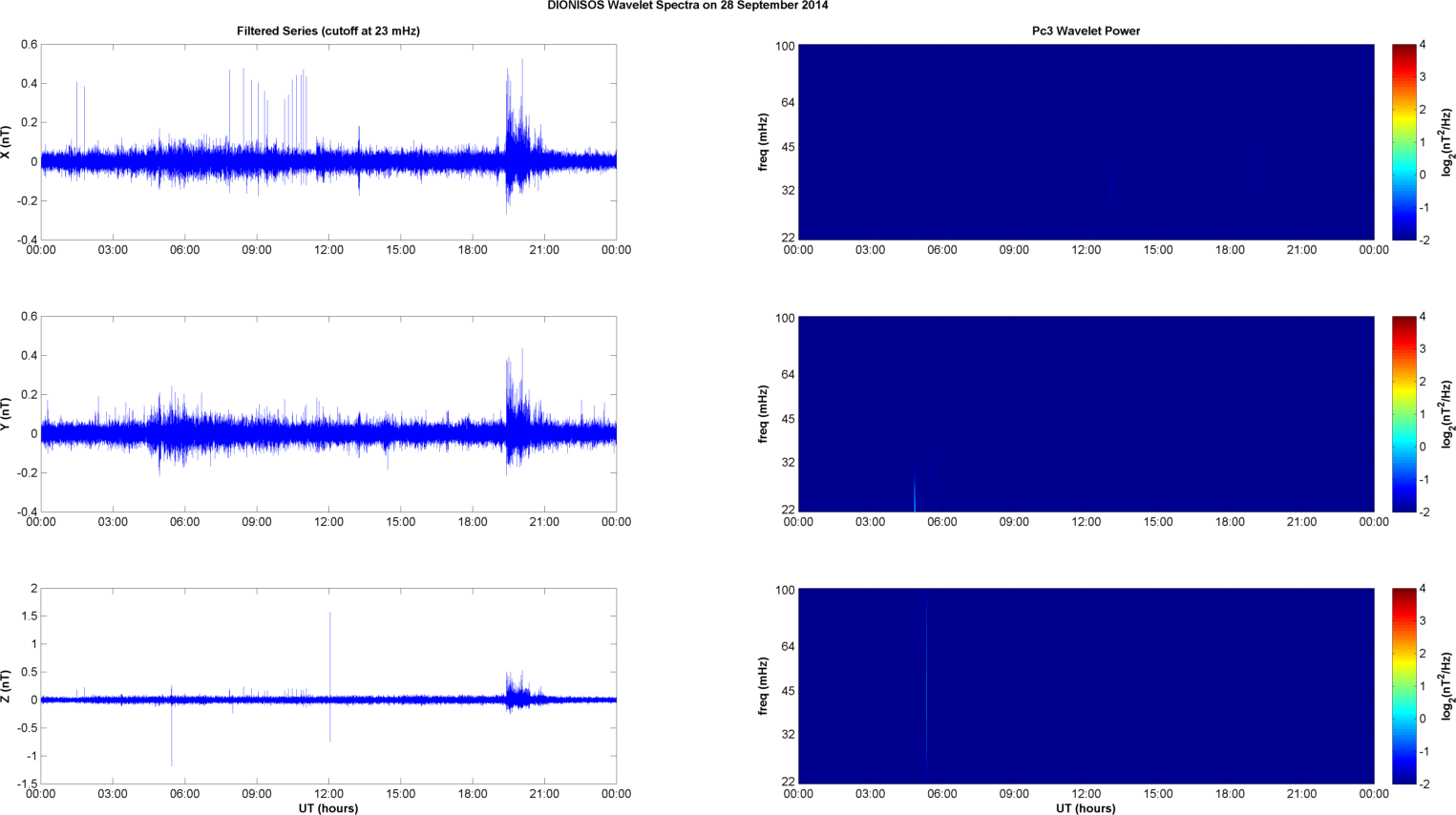
Task: Click freq (mHz) label of middle wavelet plot
Action: [x=764, y=414]
